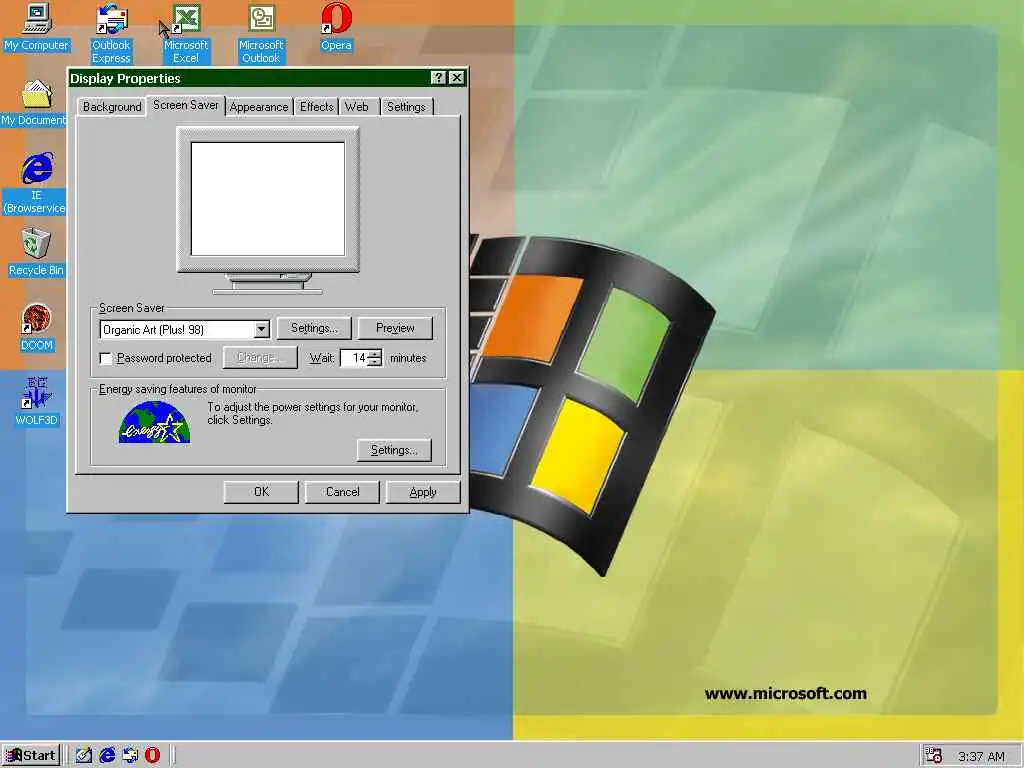
Task: Launch Opera from the quick launch bar
Action: pyautogui.click(x=152, y=755)
